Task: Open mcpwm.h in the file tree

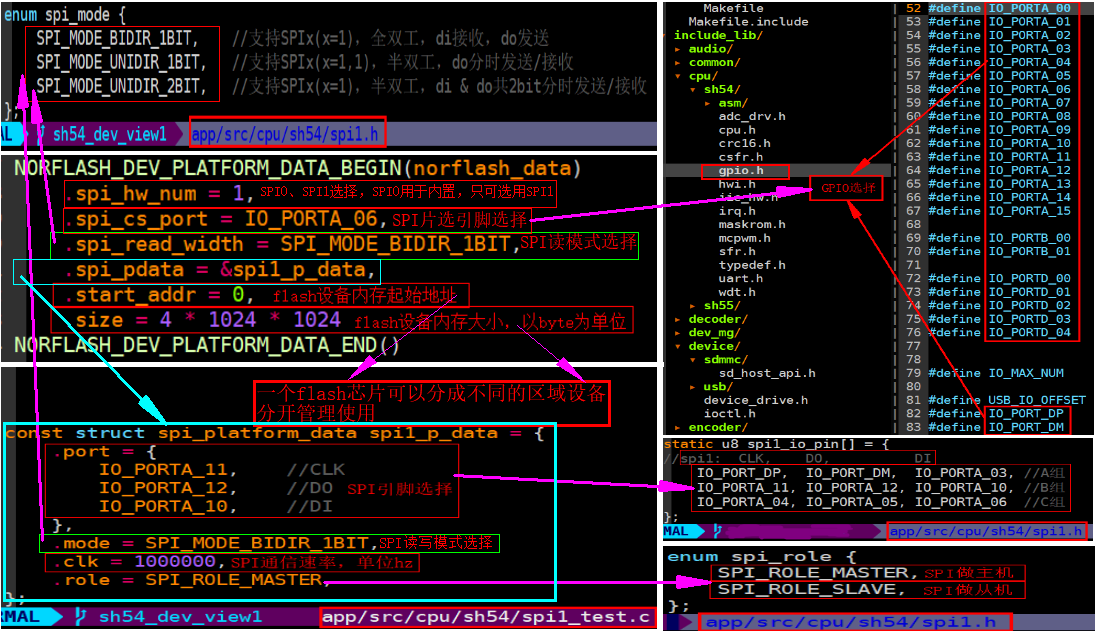Action: [x=744, y=238]
